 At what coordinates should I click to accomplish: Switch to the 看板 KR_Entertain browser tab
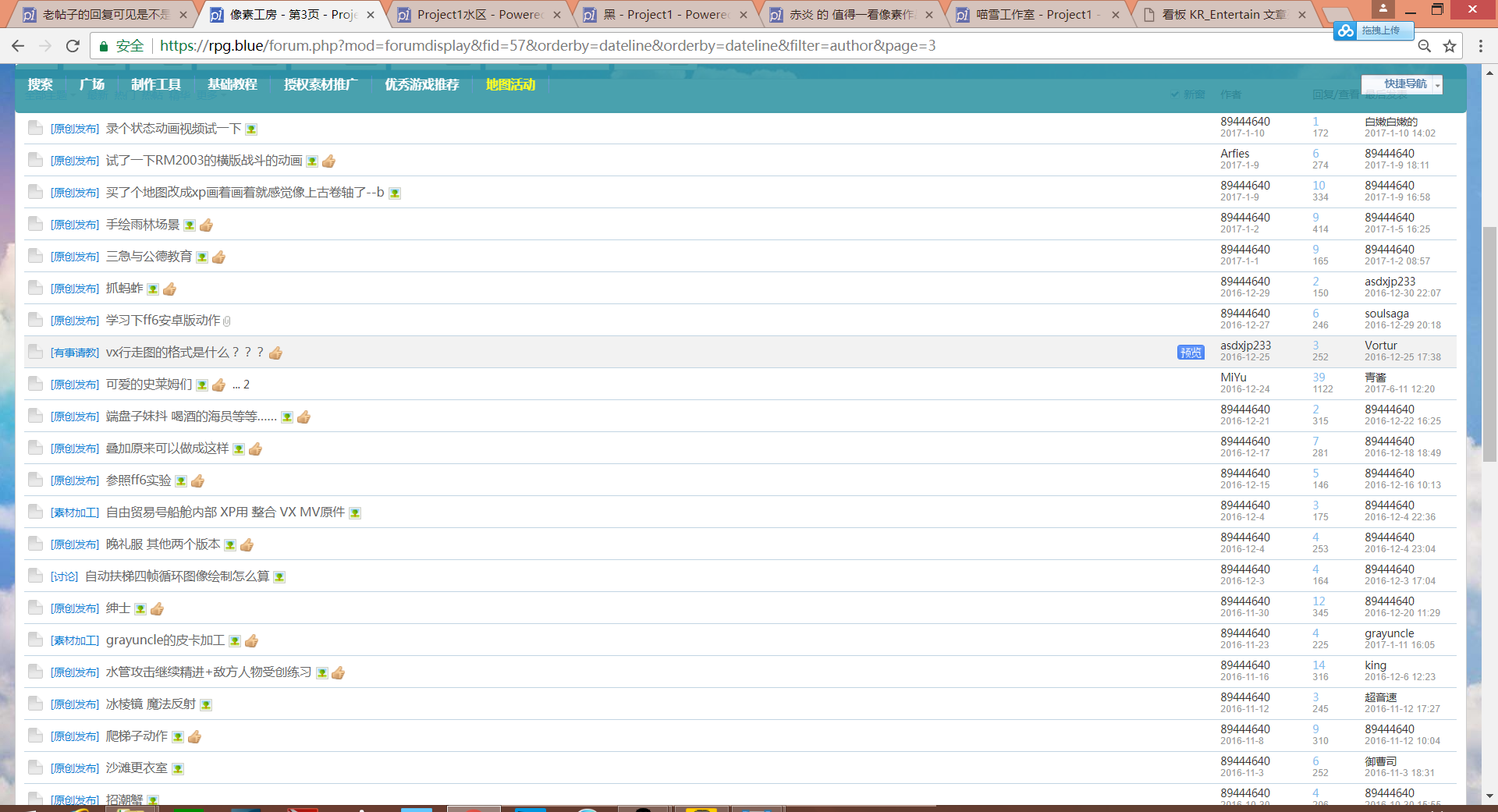tap(1224, 15)
